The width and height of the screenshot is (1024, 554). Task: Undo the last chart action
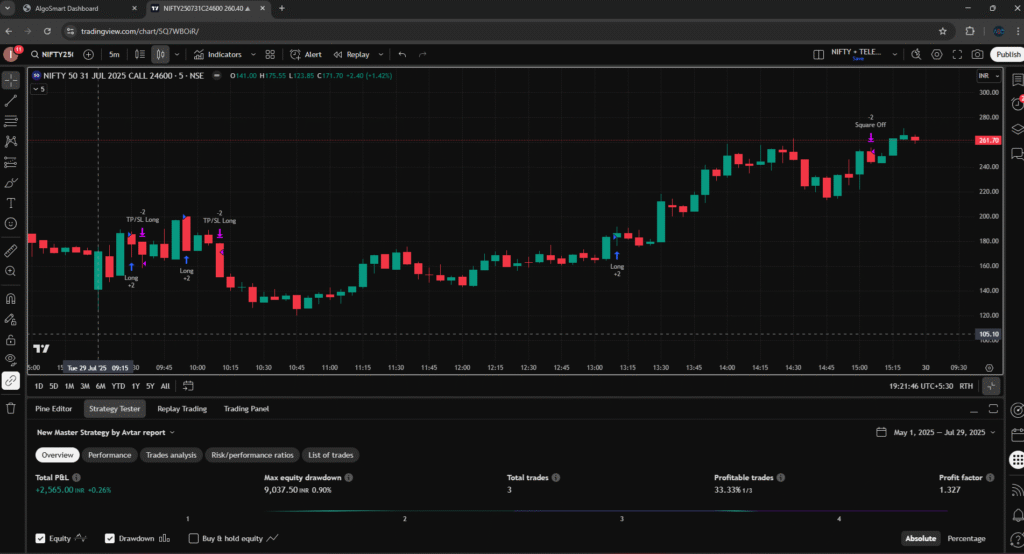tap(402, 54)
